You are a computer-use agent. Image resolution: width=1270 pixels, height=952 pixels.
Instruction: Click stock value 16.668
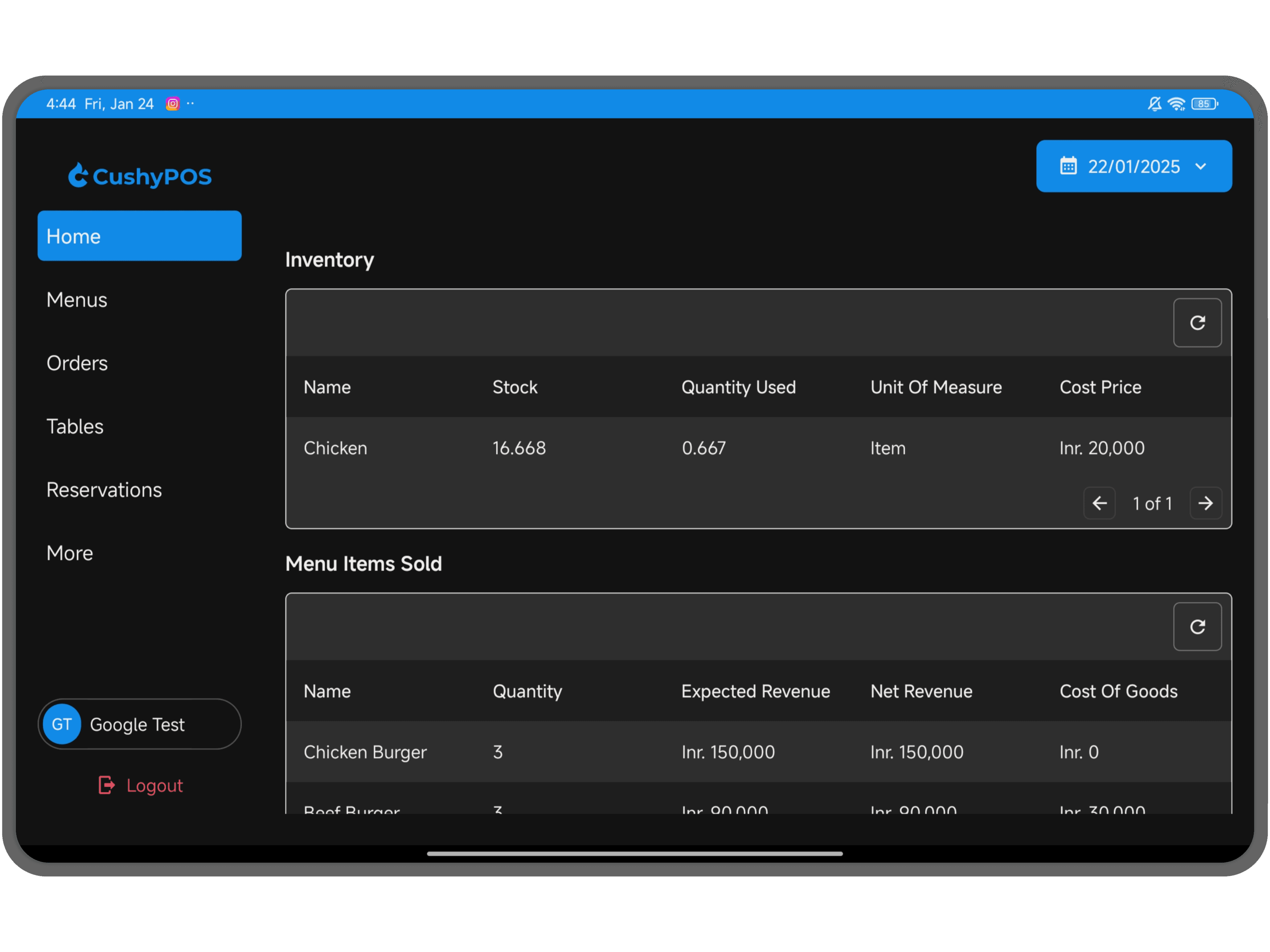[x=519, y=448]
